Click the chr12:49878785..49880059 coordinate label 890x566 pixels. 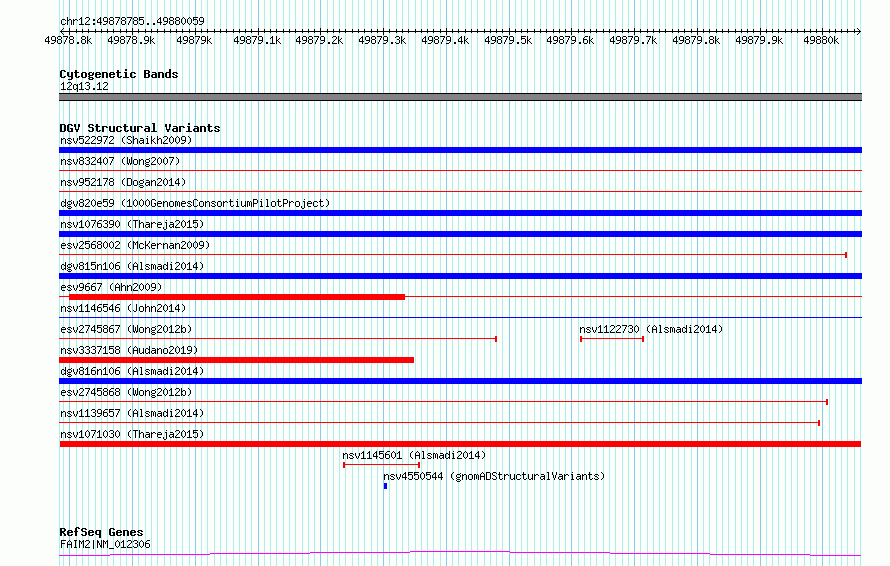pos(132,21)
